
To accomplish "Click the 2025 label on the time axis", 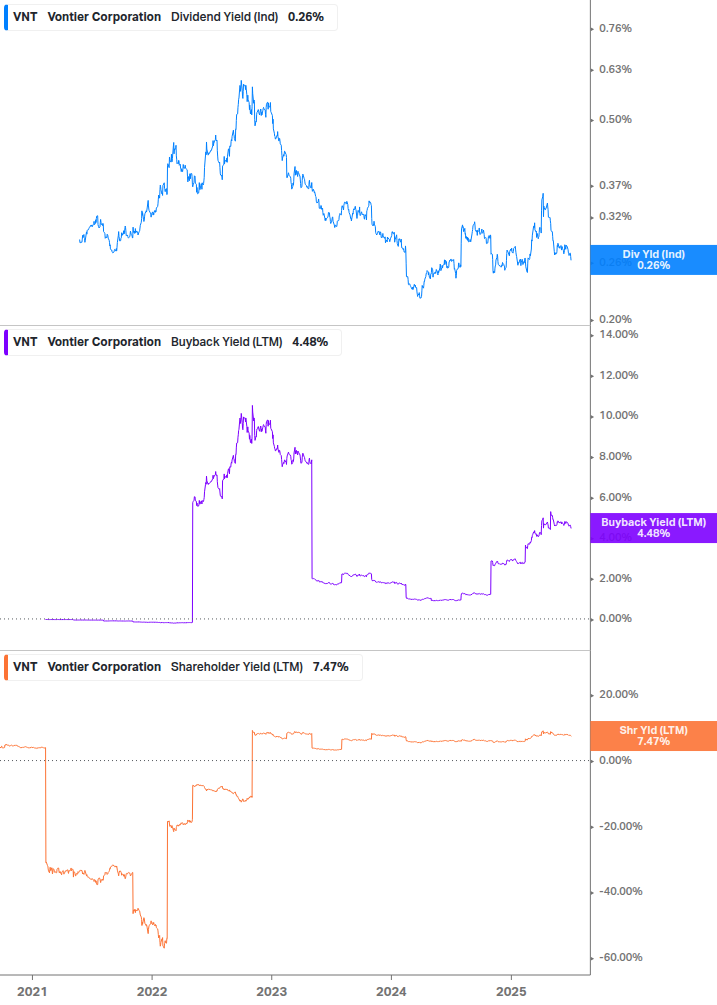I will coord(511,992).
